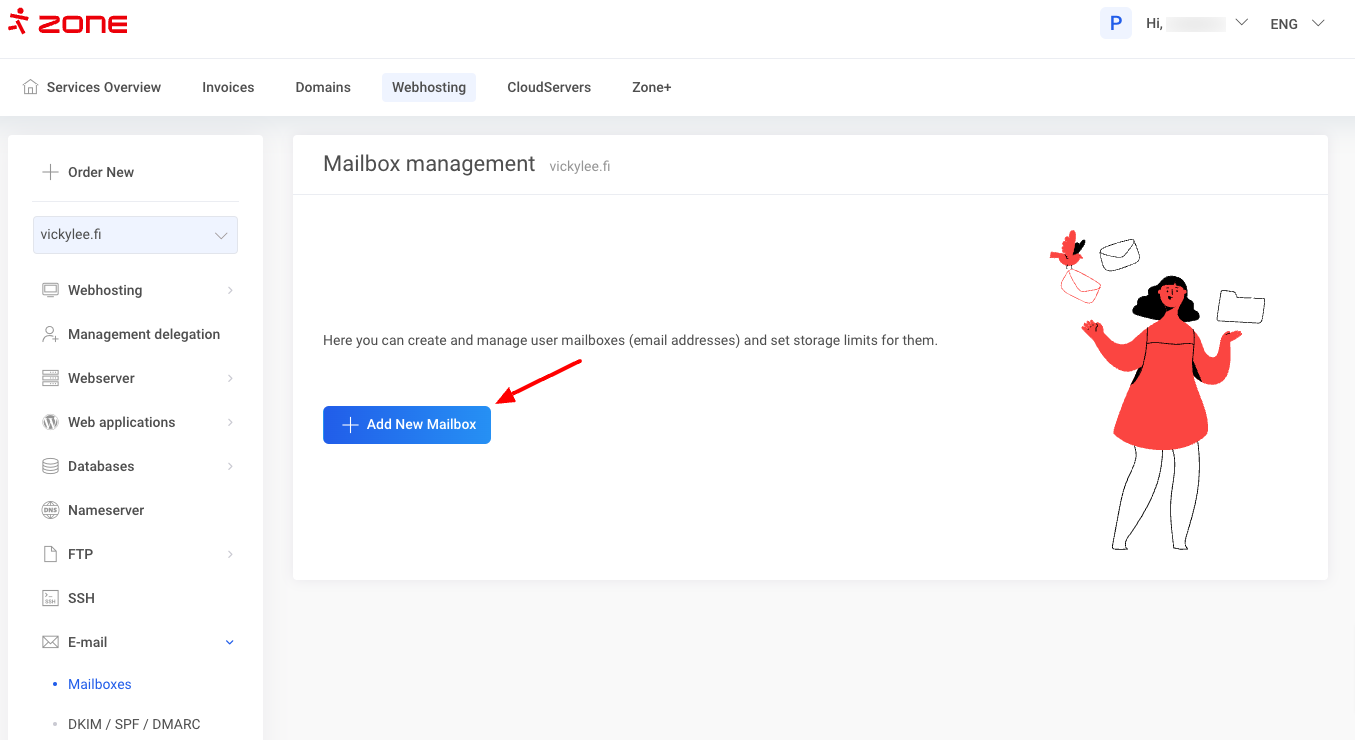The height and width of the screenshot is (740, 1355).
Task: Go to the Invoices tab
Action: tap(228, 87)
